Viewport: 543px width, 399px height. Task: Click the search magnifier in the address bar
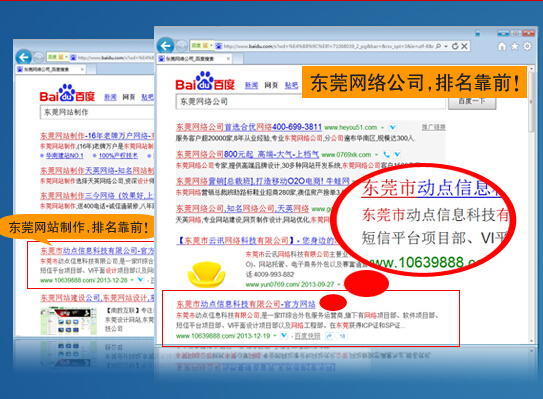[438, 46]
